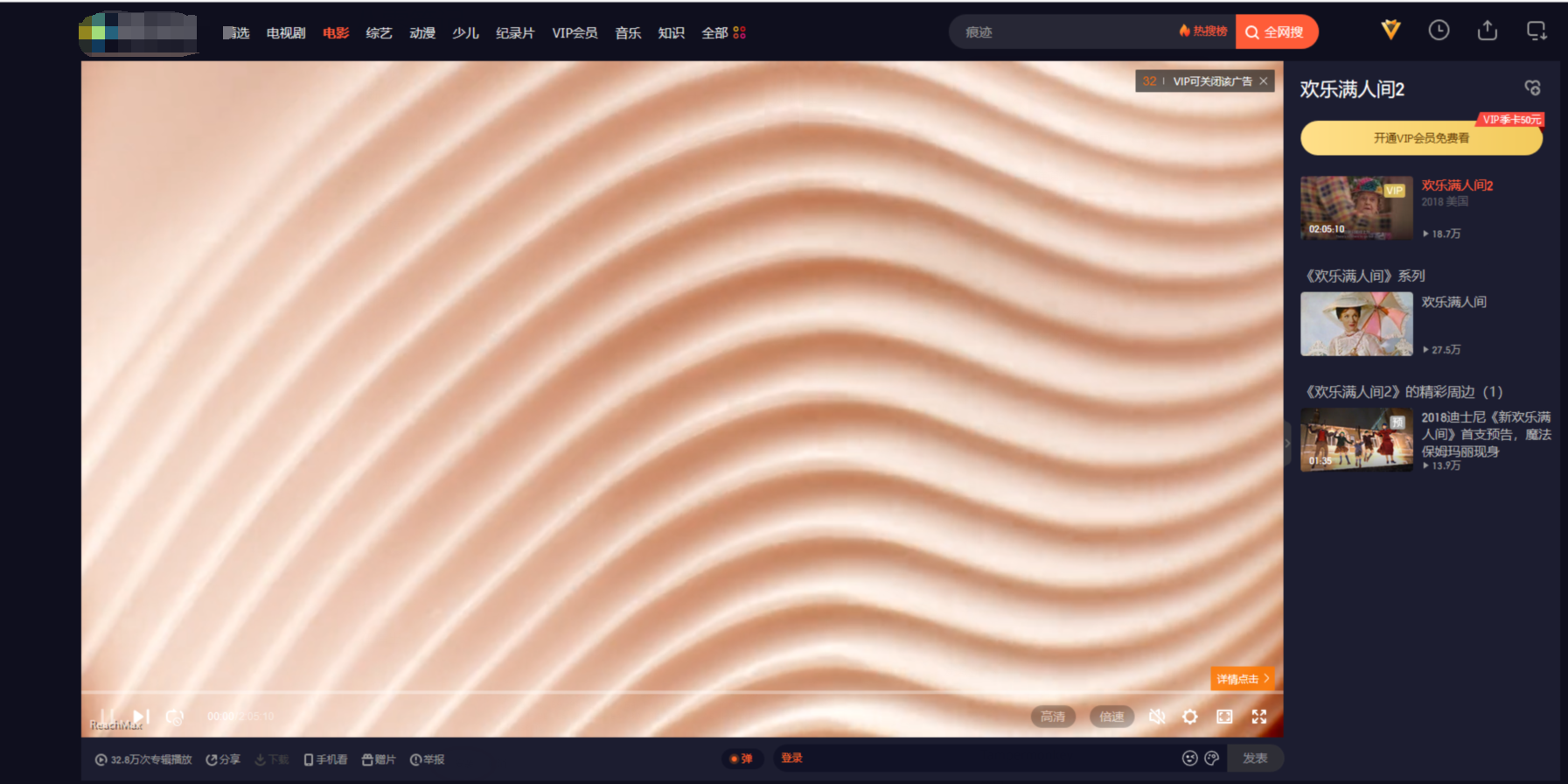This screenshot has width=1568, height=784.
Task: Open the VIP会员 page
Action: (x=575, y=32)
